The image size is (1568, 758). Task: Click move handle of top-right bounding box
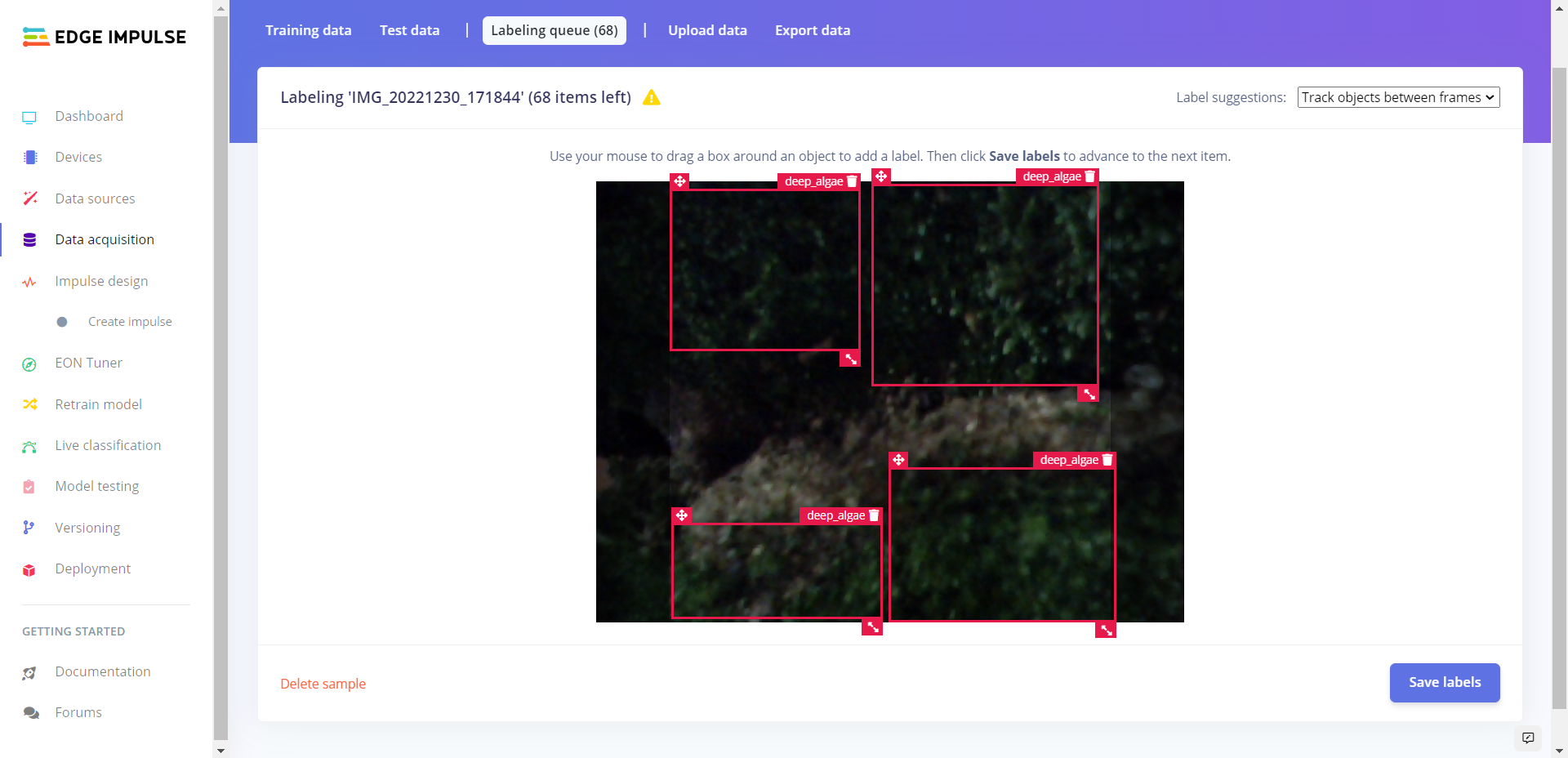(881, 176)
